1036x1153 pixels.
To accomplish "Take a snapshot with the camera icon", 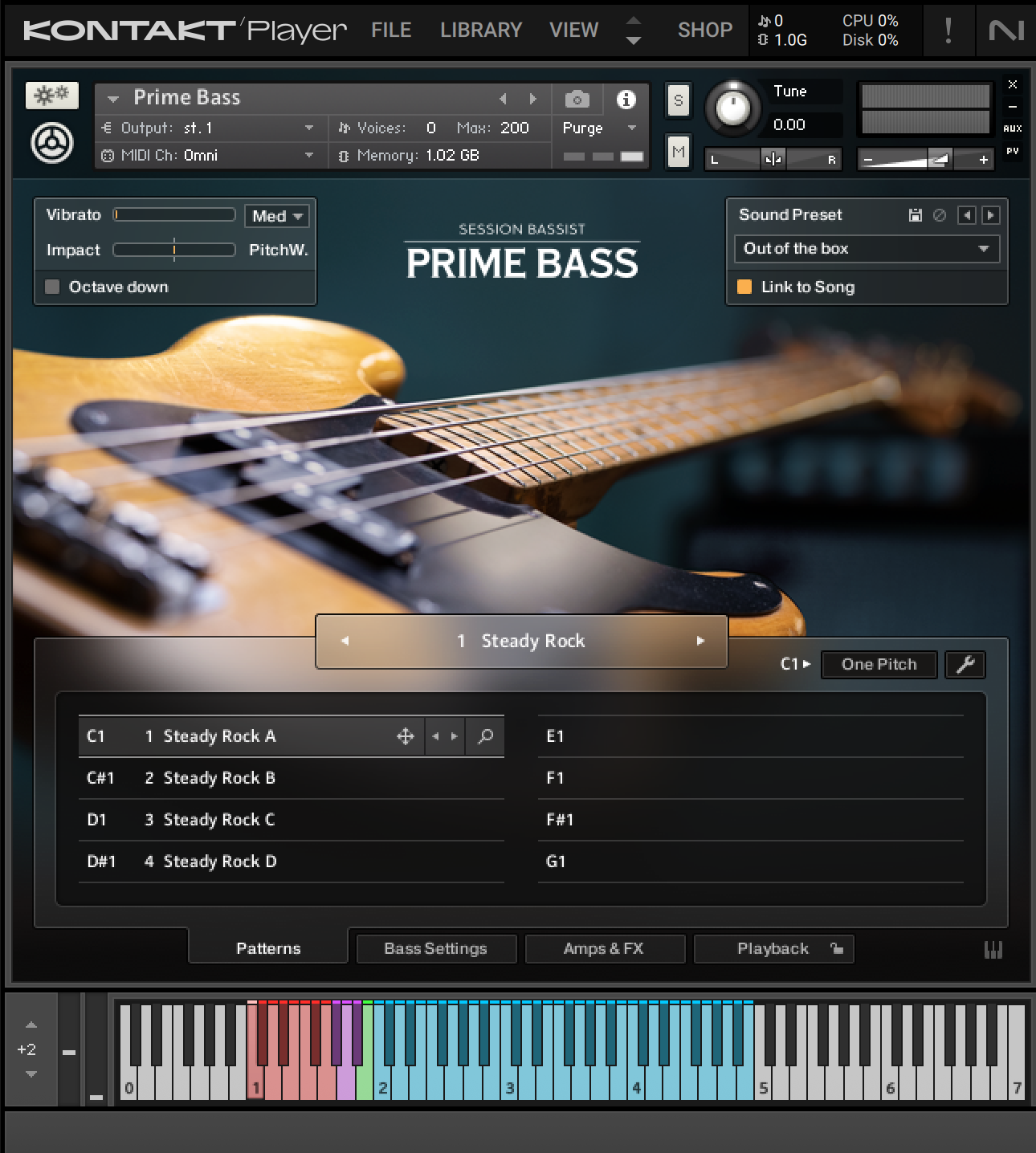I will (x=577, y=100).
